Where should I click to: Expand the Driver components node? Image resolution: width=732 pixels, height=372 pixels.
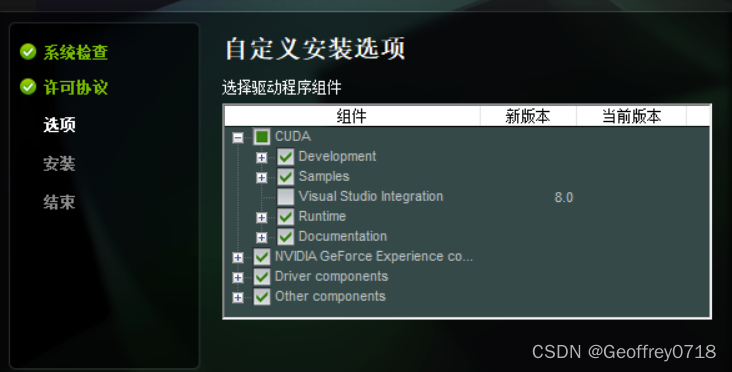tap(238, 277)
